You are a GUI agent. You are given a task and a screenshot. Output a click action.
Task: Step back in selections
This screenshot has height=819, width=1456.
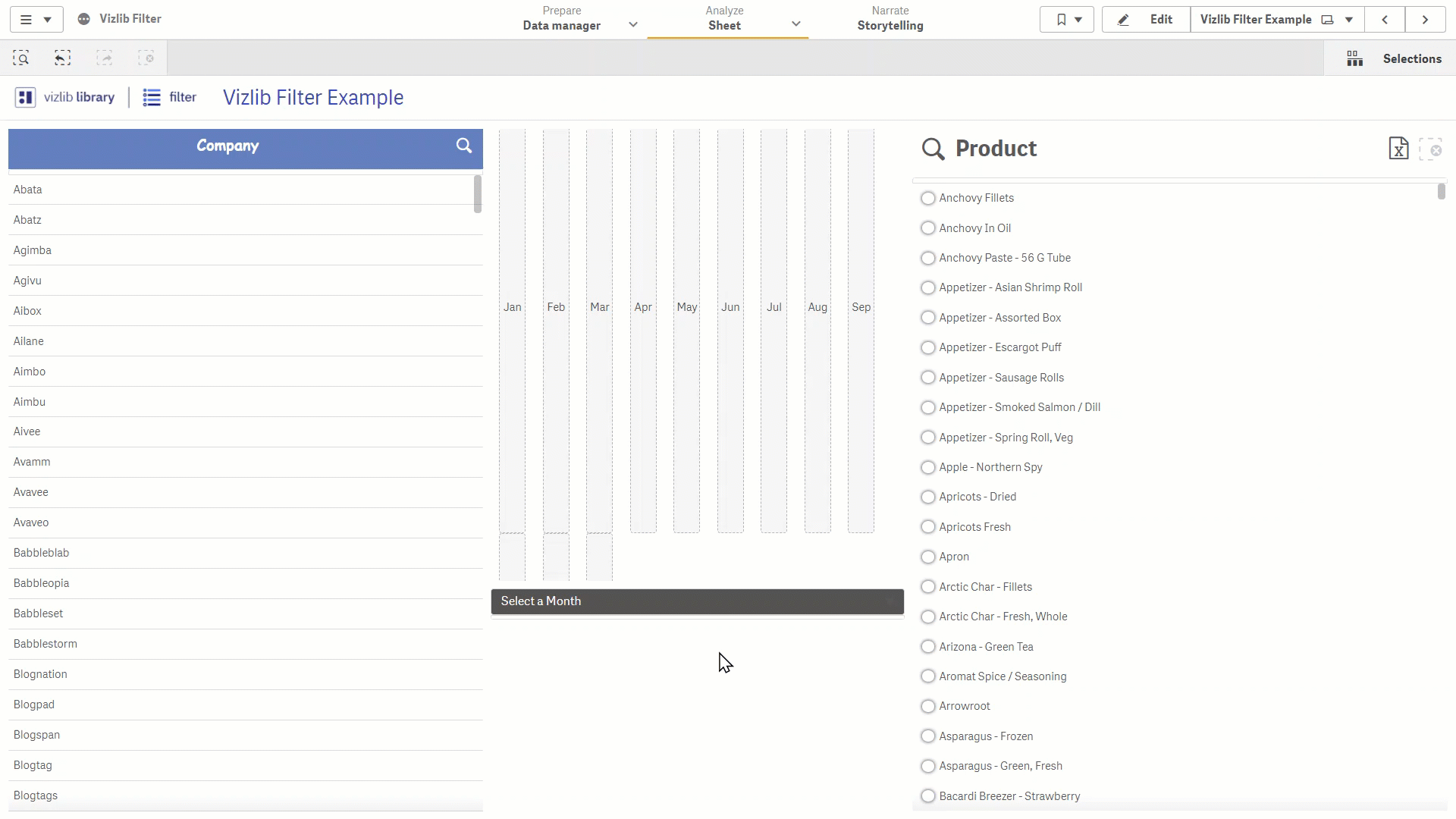pyautogui.click(x=63, y=58)
